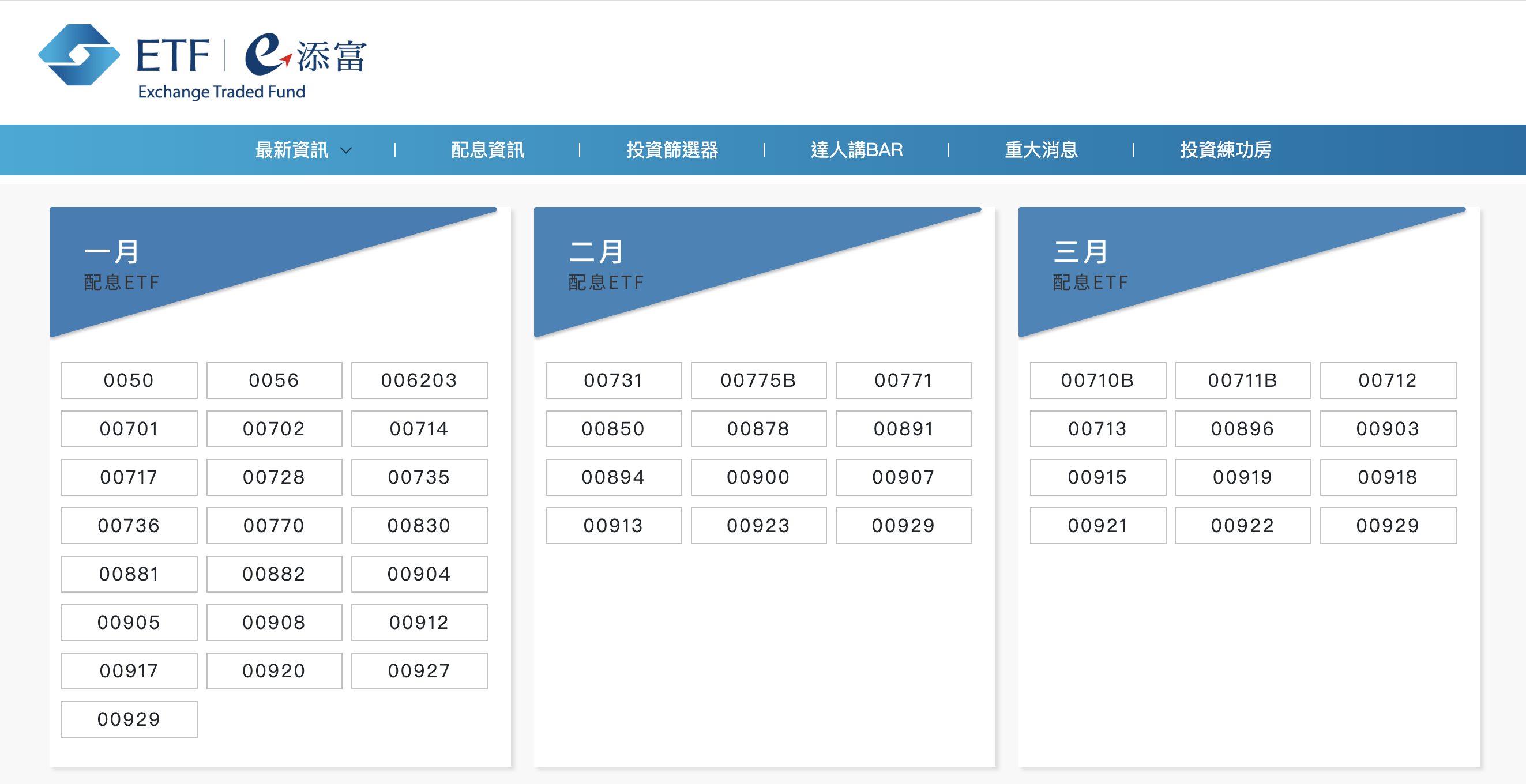Click ETF 00921 button
1526x784 pixels.
click(1098, 526)
